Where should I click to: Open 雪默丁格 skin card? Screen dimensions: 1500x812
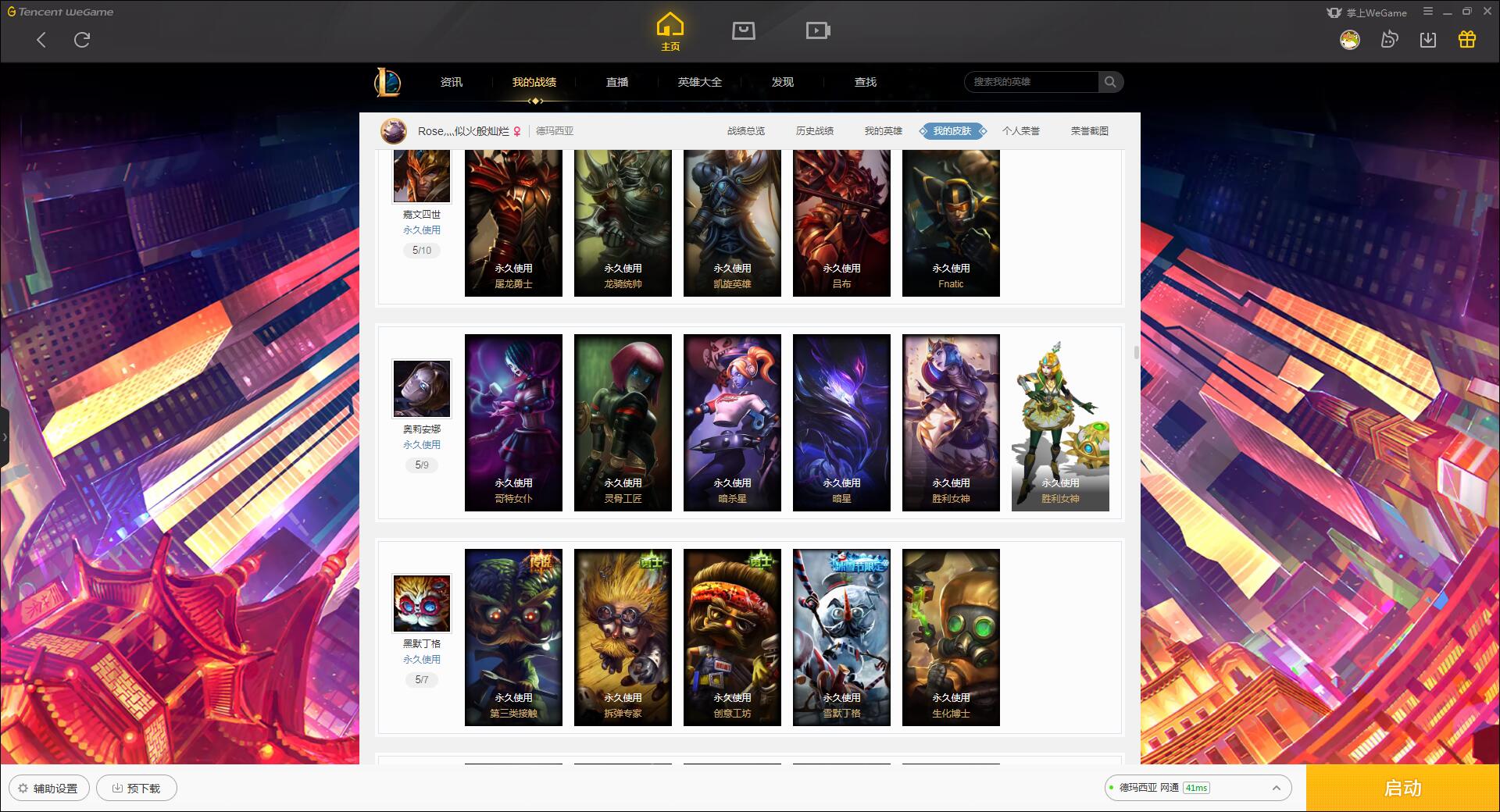pyautogui.click(x=841, y=637)
